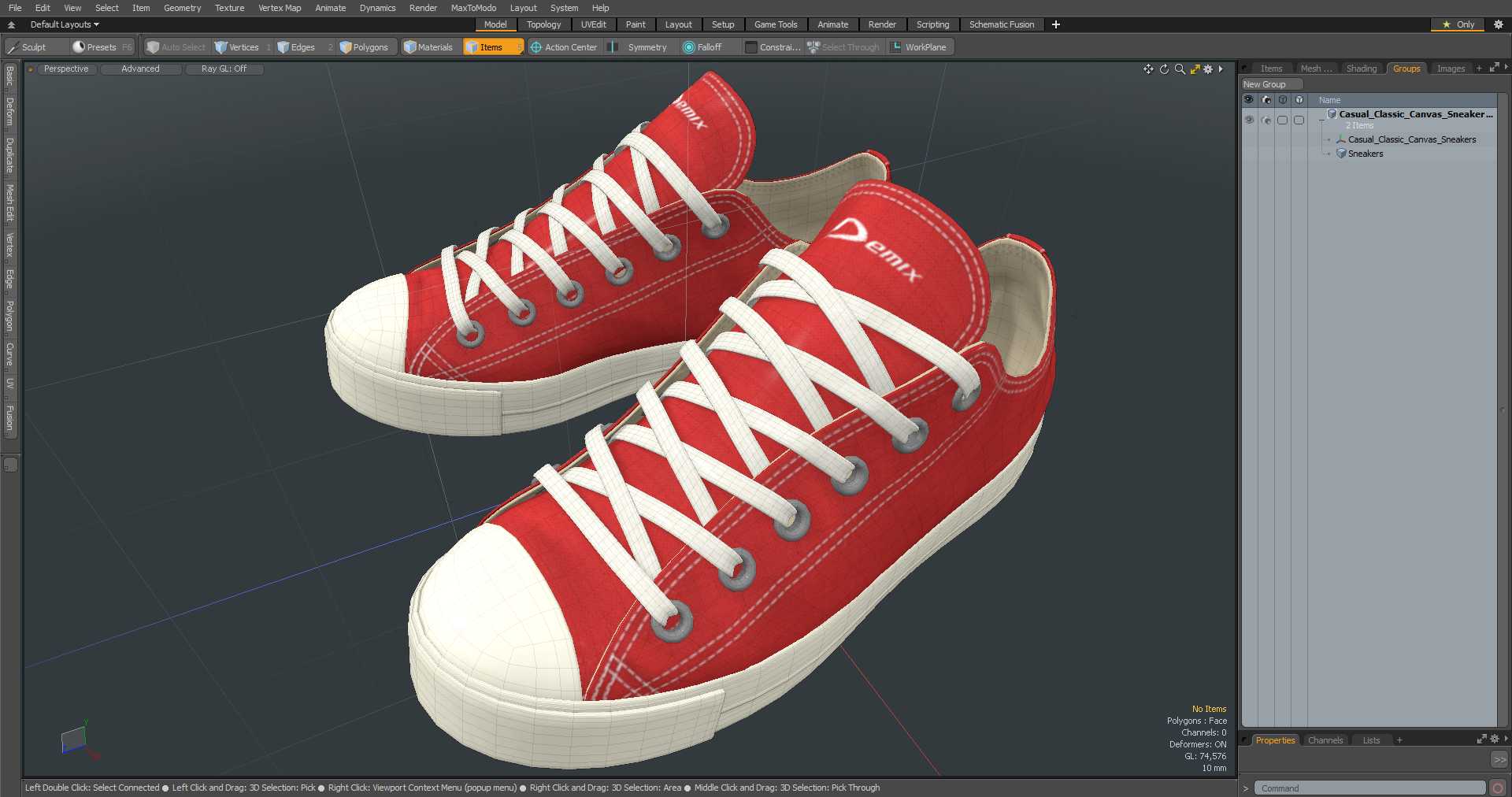Select the Sneakers mesh item
The height and width of the screenshot is (797, 1512).
(1365, 154)
